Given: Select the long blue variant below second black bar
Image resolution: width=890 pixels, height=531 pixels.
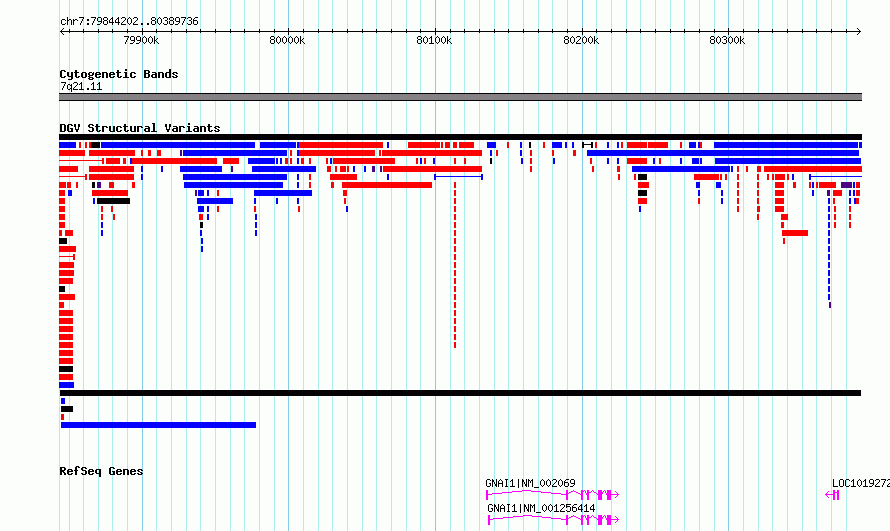Looking at the screenshot, I should (x=158, y=425).
